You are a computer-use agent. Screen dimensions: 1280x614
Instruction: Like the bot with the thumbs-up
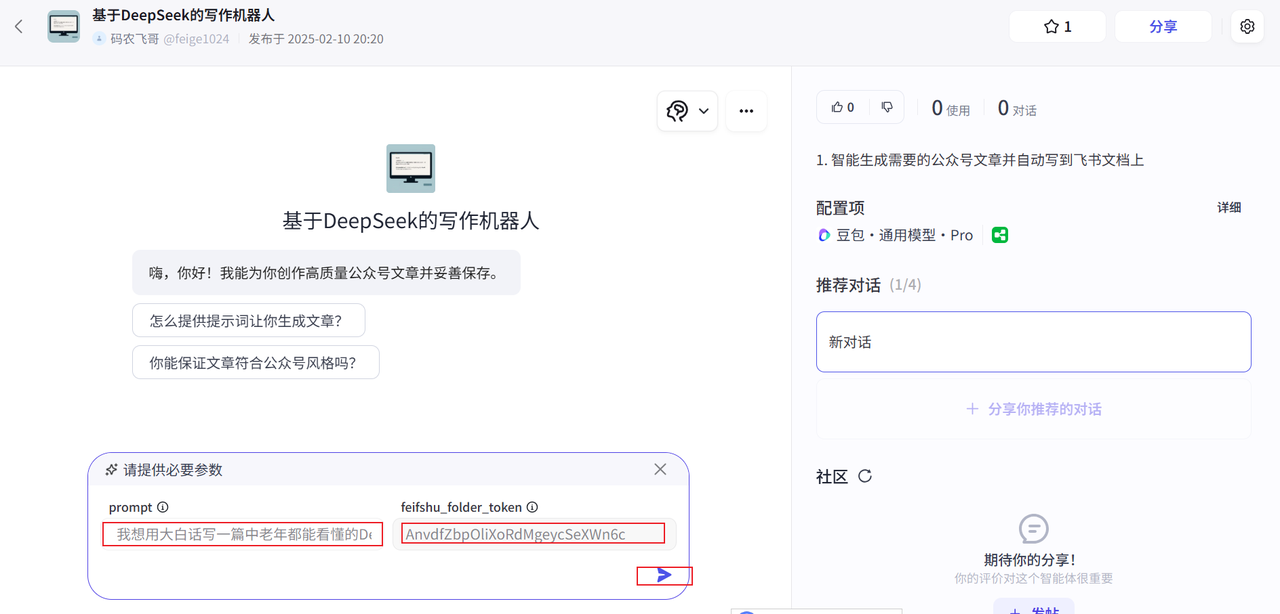(843, 107)
